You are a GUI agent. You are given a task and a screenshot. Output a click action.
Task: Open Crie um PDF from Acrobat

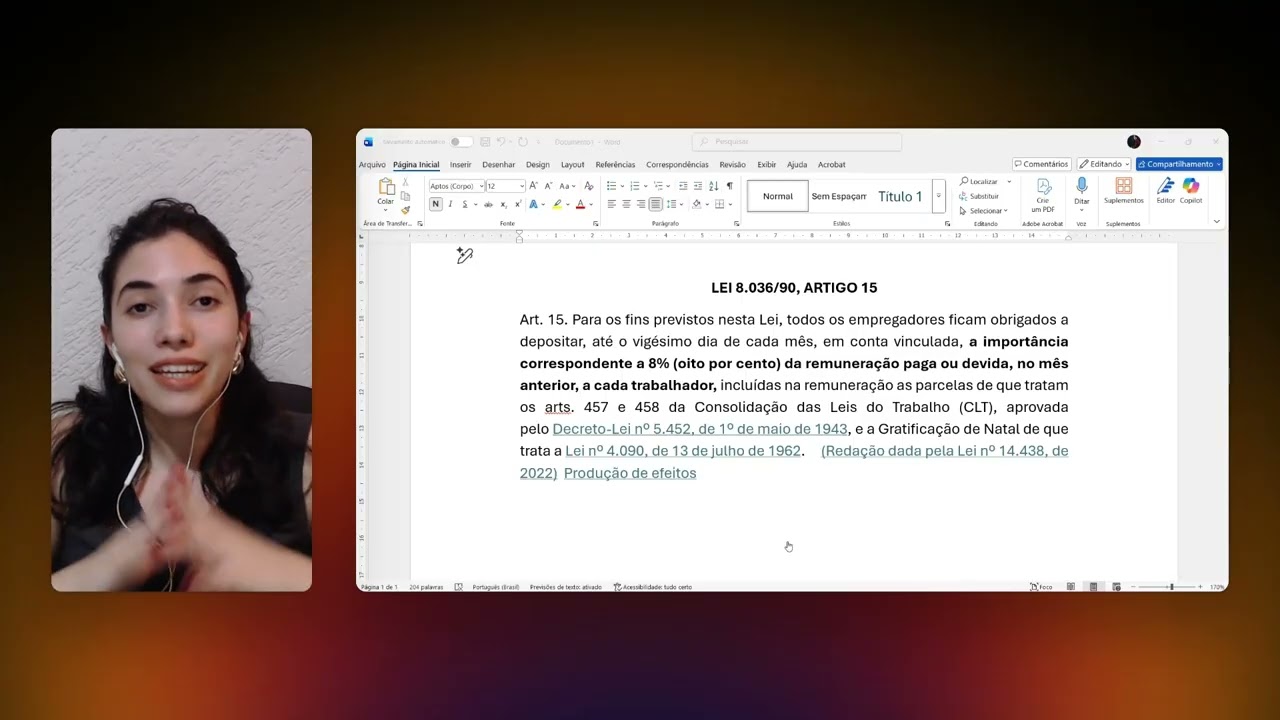(1043, 196)
